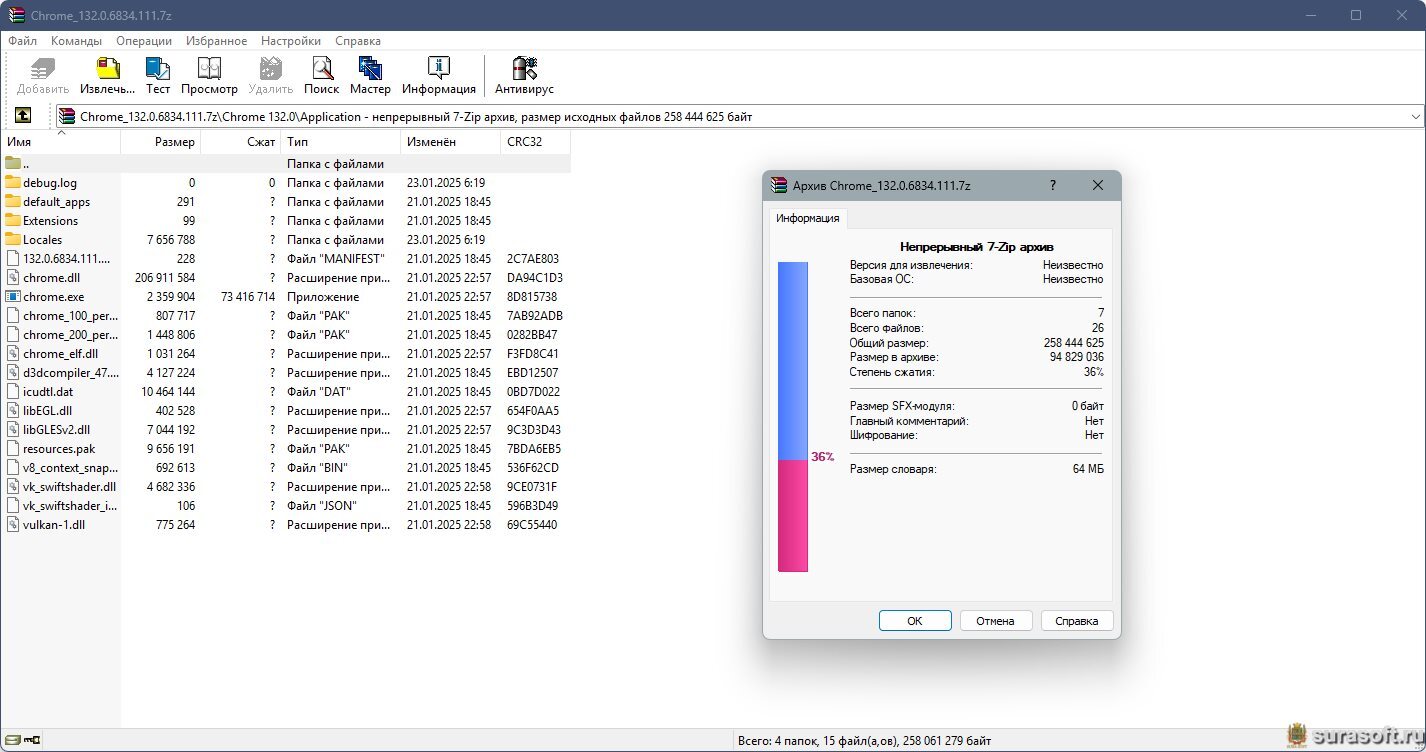Screen dimensions: 1426x752
Task: Select the v8_context_snap... file row
Action: pyautogui.click(x=286, y=467)
